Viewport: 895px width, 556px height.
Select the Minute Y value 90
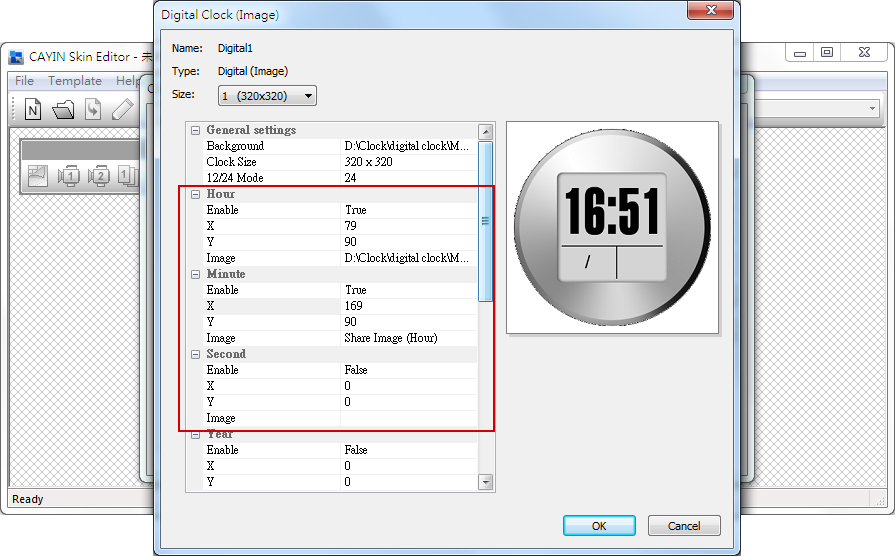409,322
